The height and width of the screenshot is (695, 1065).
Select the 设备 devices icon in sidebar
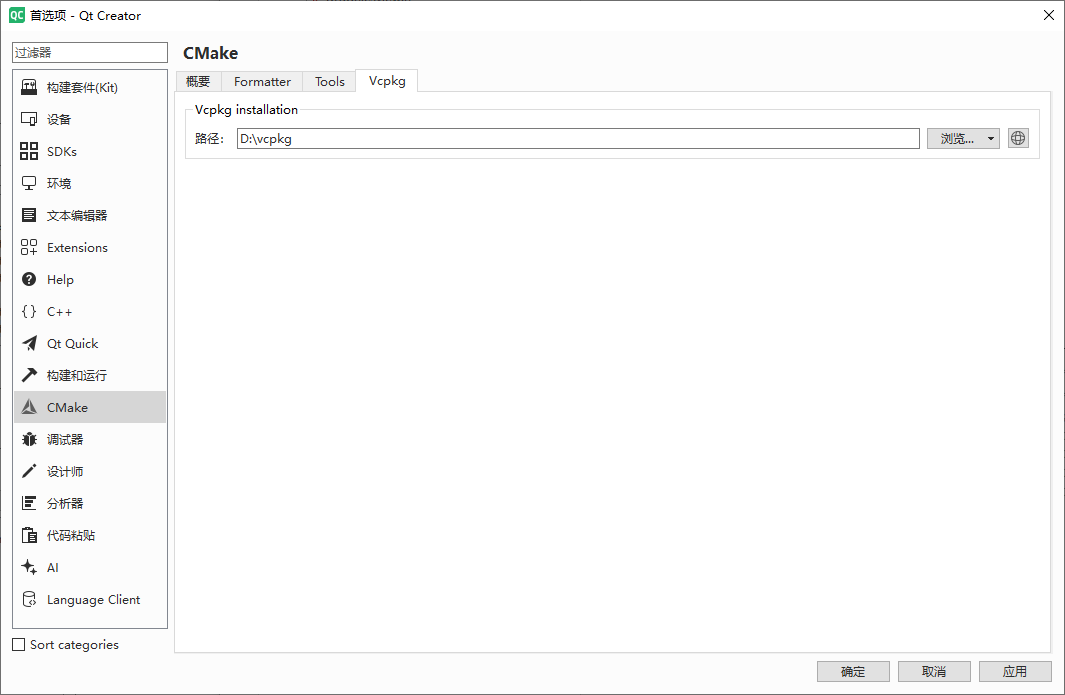(x=29, y=120)
